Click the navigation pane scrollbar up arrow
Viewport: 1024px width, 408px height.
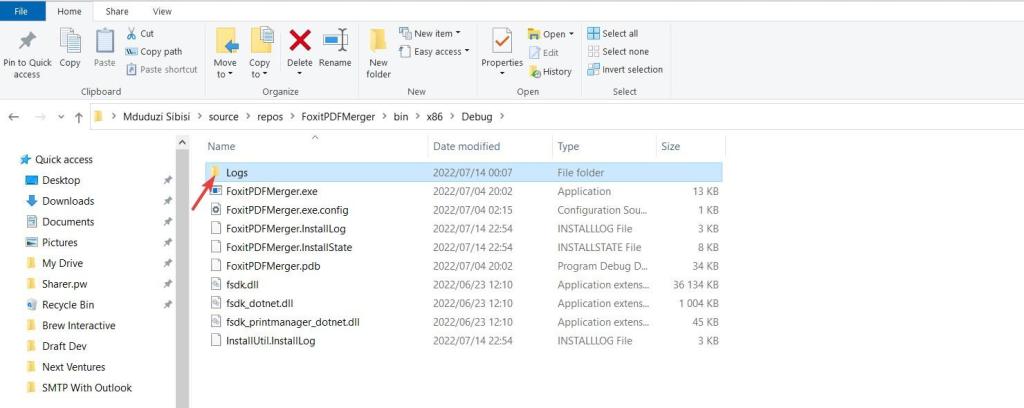click(x=182, y=142)
